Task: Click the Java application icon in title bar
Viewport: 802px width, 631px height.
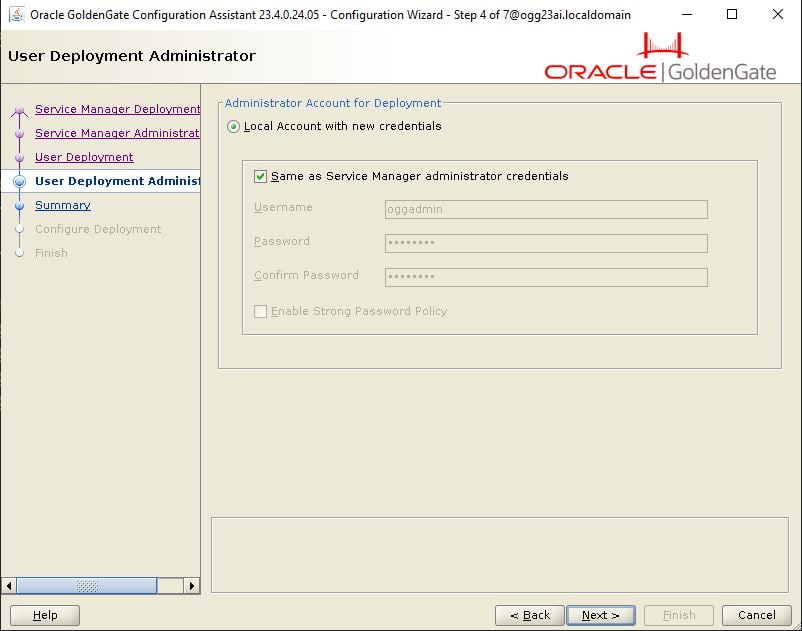Action: [16, 14]
